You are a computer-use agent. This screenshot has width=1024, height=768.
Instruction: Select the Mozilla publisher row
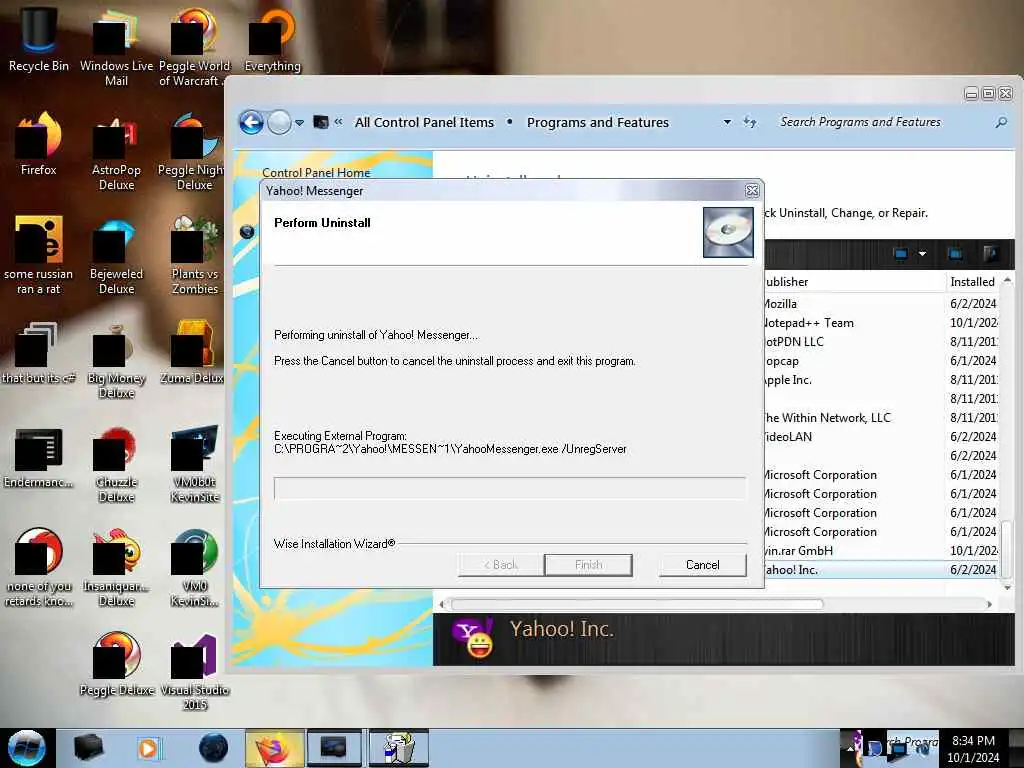click(882, 304)
